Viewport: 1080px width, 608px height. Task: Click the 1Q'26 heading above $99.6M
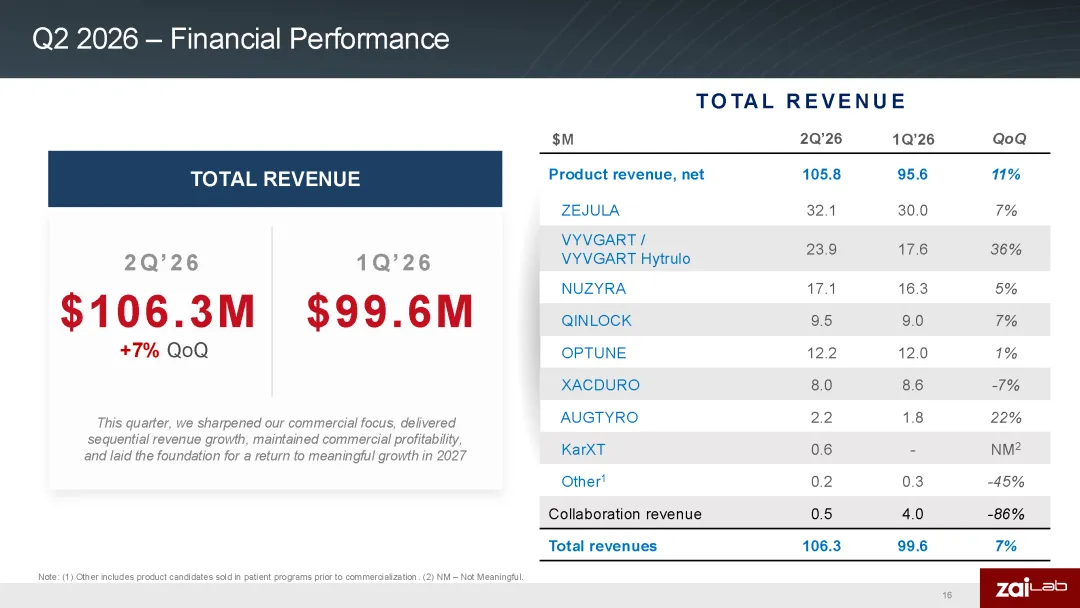[394, 262]
